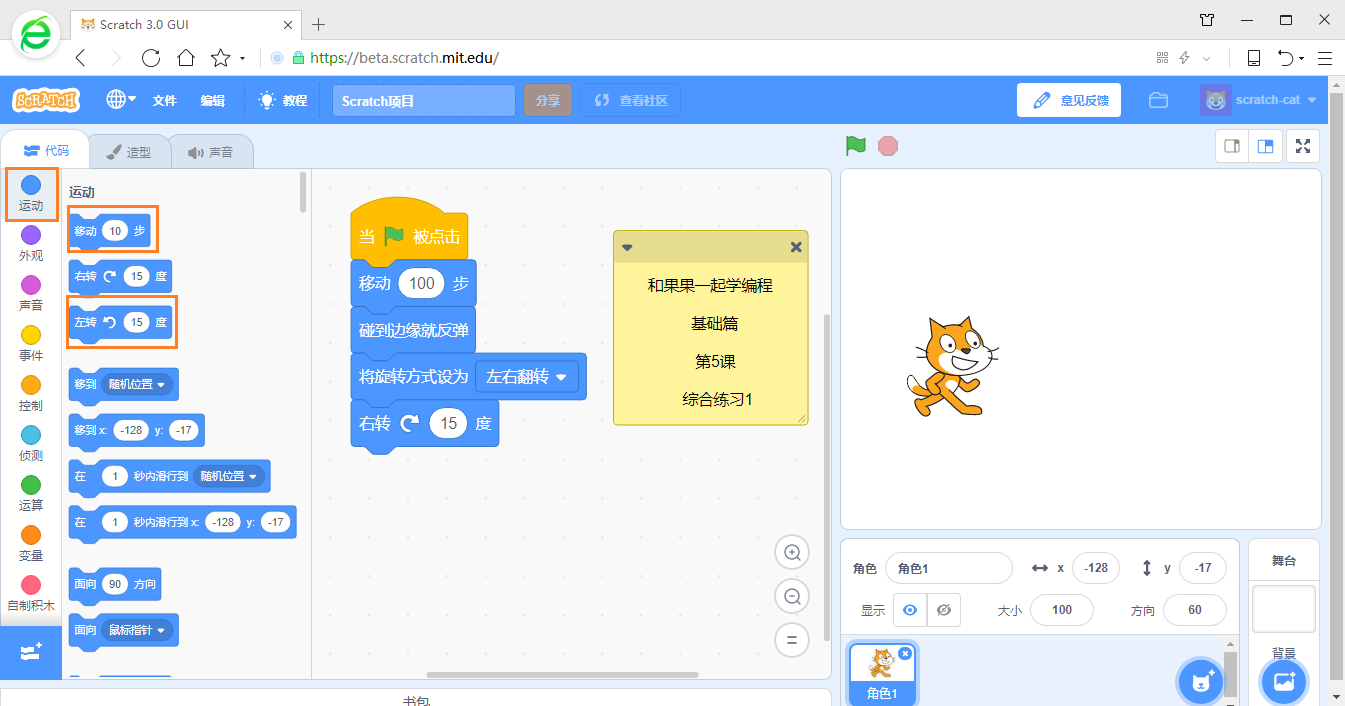Click the 移动 10 步 palette block
1345x706 pixels.
coord(111,231)
